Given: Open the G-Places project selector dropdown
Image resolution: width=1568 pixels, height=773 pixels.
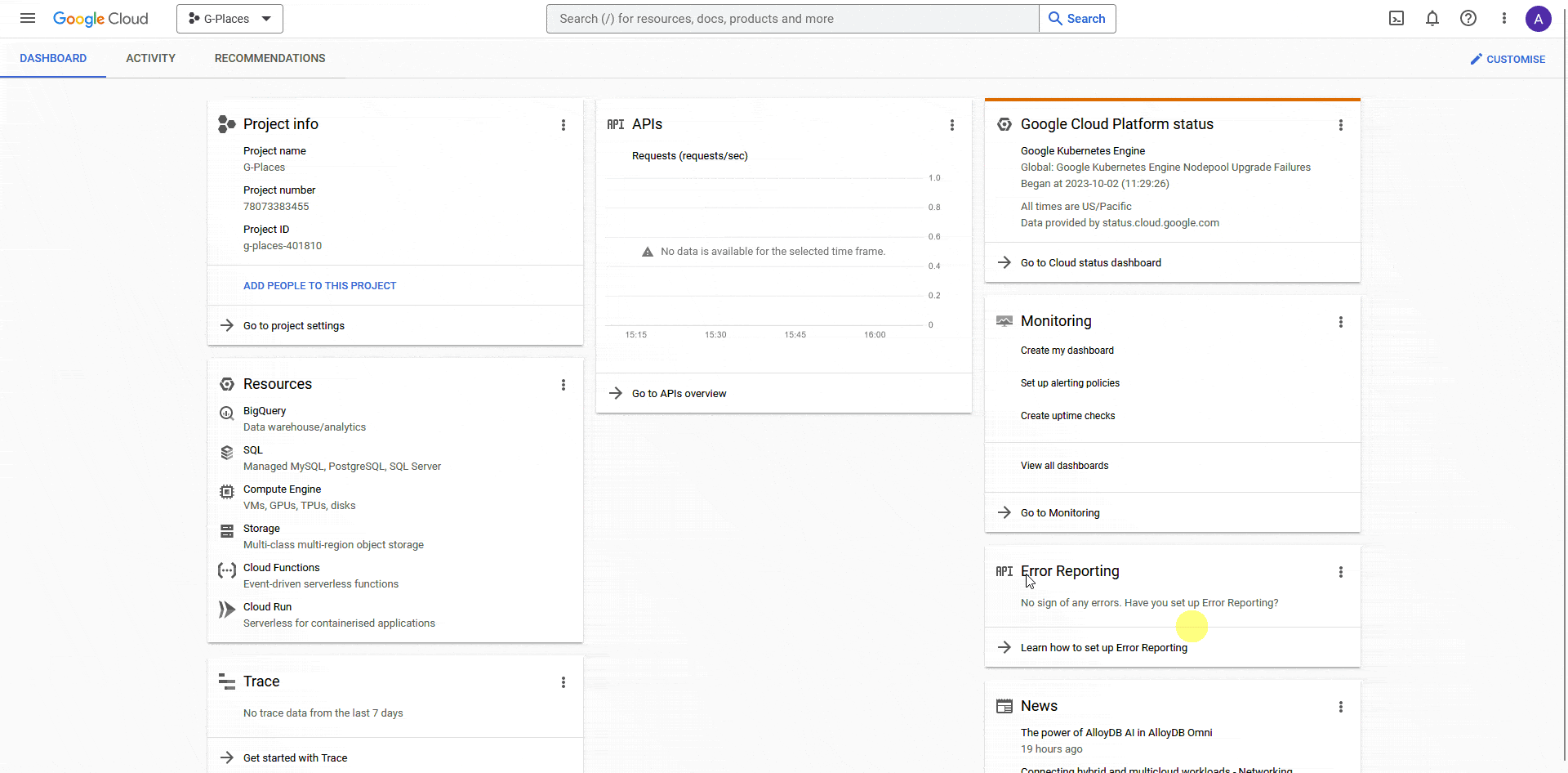Looking at the screenshot, I should coord(229,19).
